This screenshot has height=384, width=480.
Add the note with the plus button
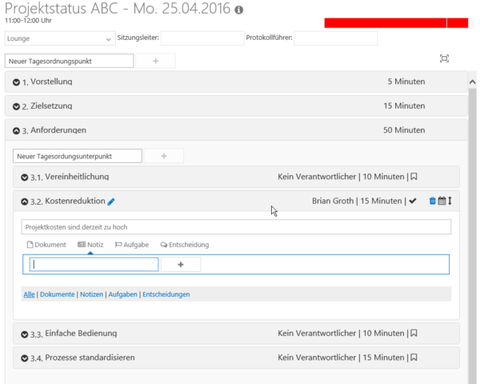[181, 265]
